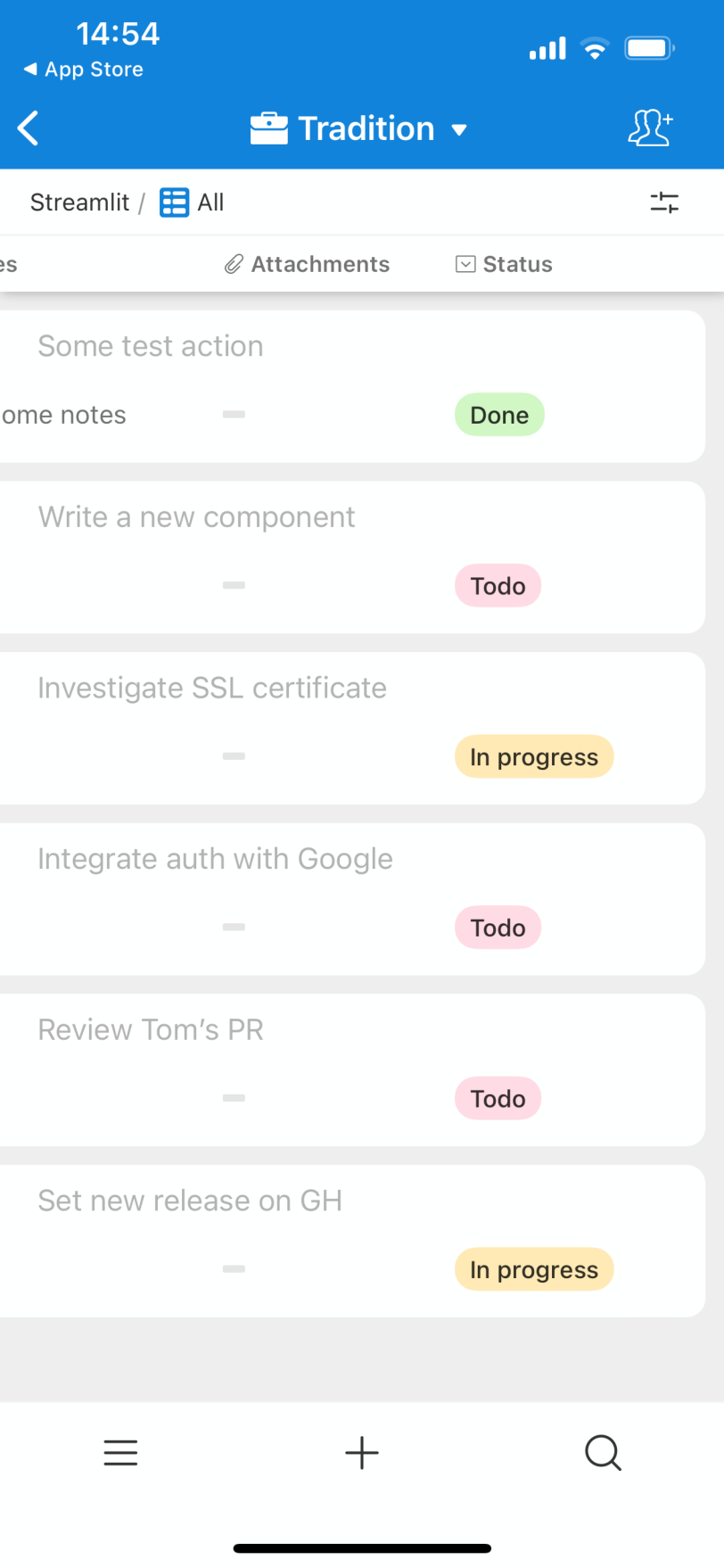Tap the plus icon to add record

click(x=362, y=1453)
